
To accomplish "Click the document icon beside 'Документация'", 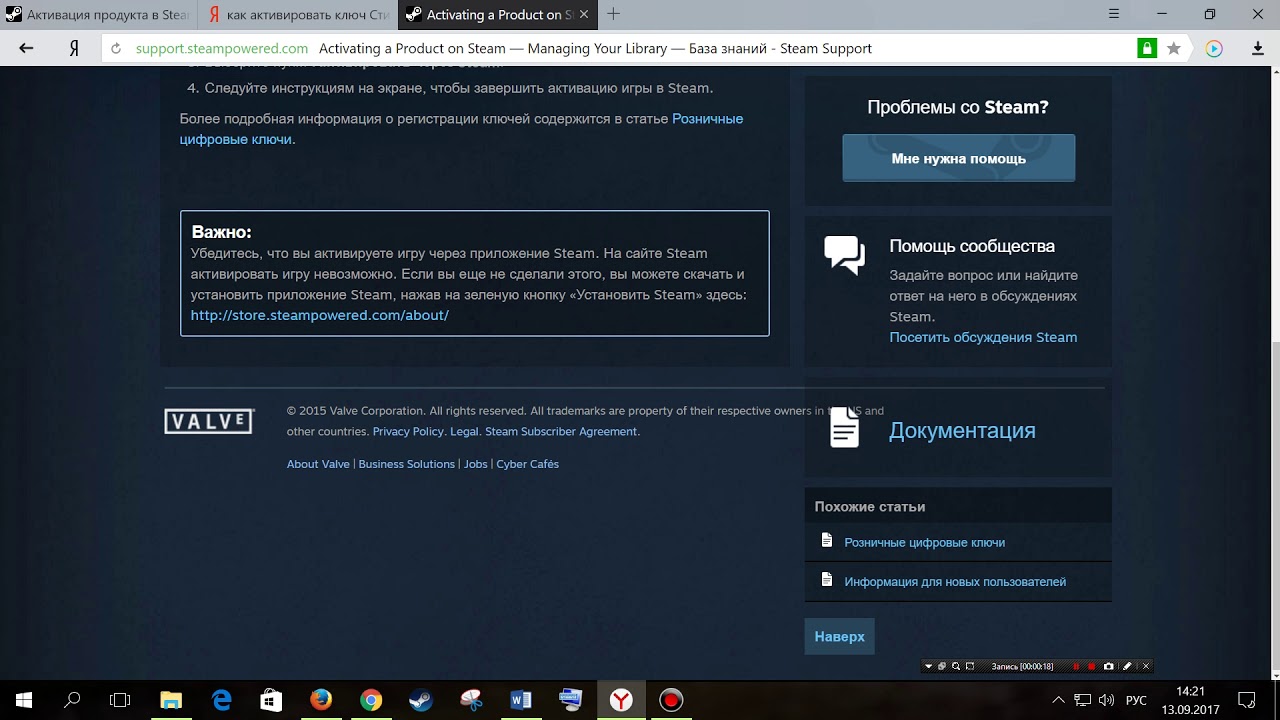I will point(844,428).
